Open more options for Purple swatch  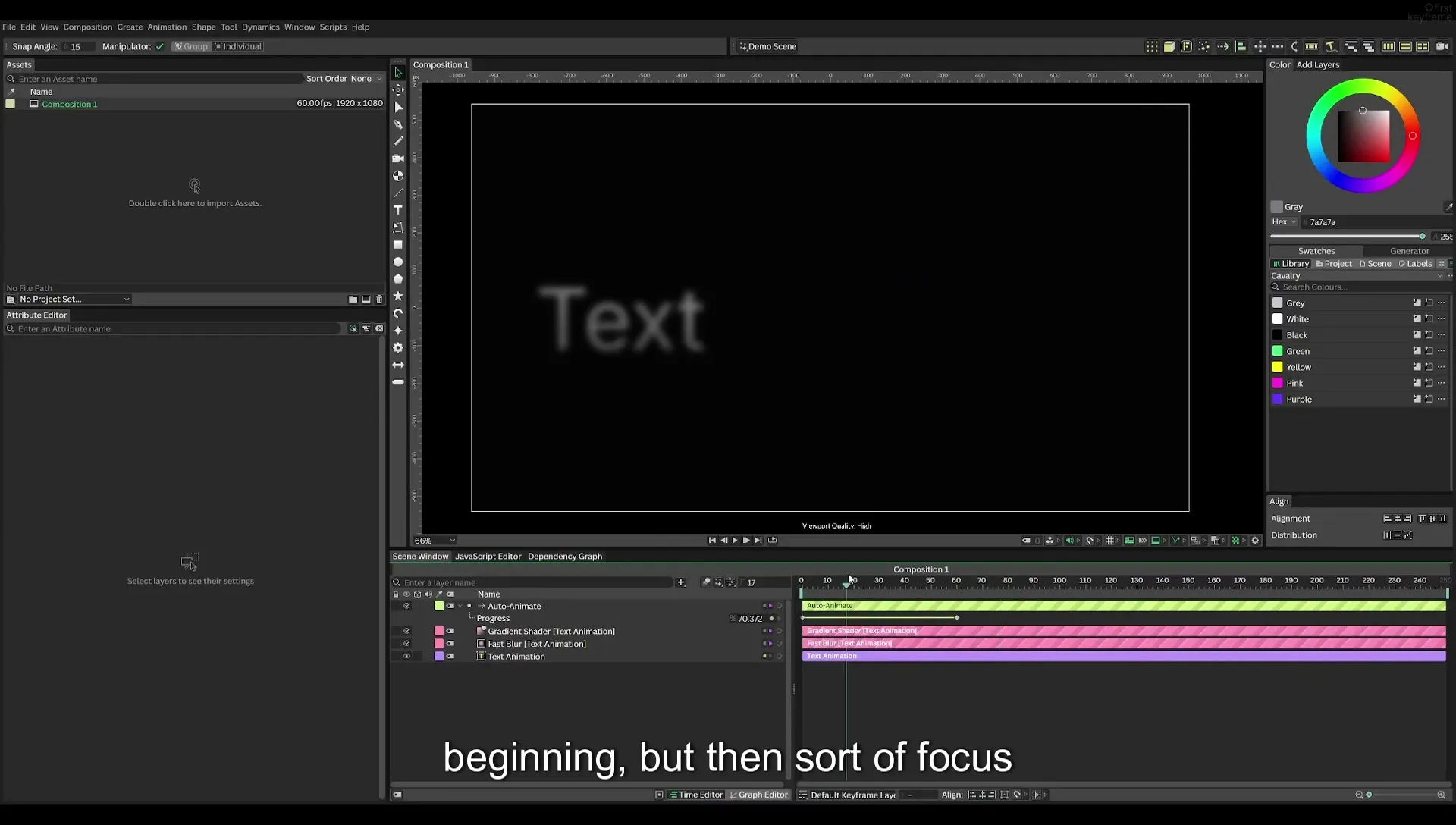[x=1442, y=399]
